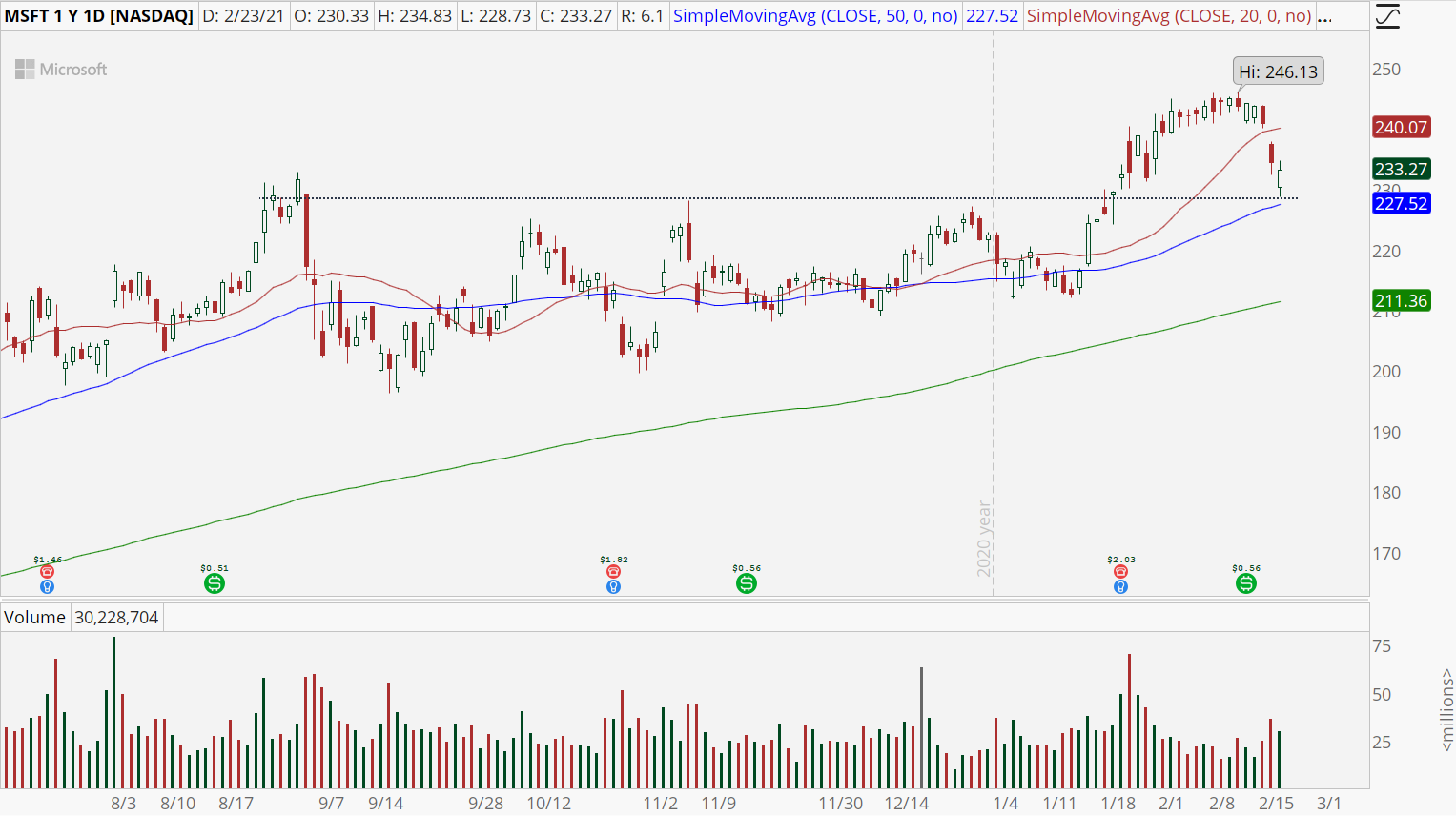The height and width of the screenshot is (816, 1456).
Task: Click the 10/12 date on the time axis
Action: pyautogui.click(x=549, y=803)
